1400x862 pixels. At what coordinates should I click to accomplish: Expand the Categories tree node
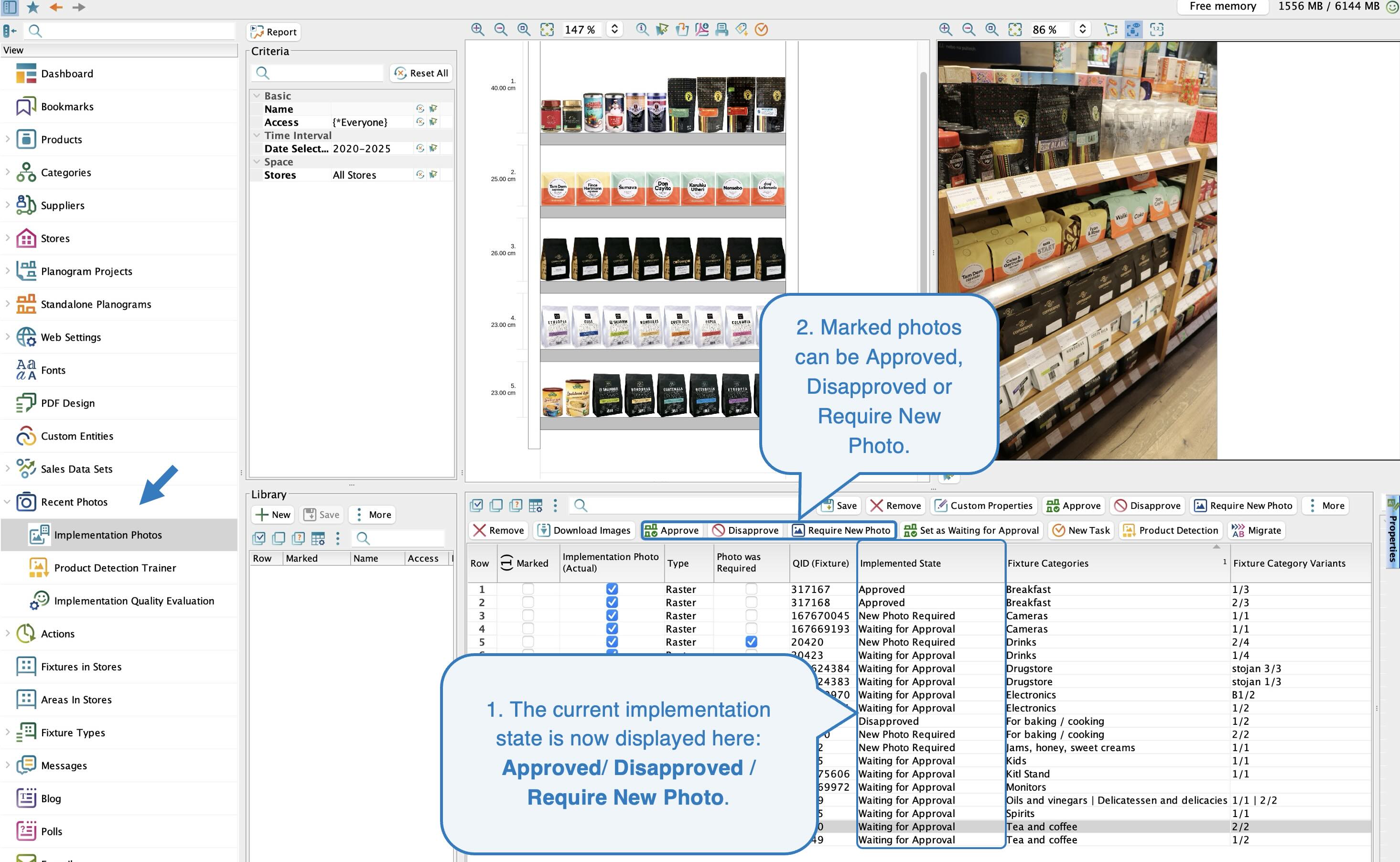click(x=8, y=172)
